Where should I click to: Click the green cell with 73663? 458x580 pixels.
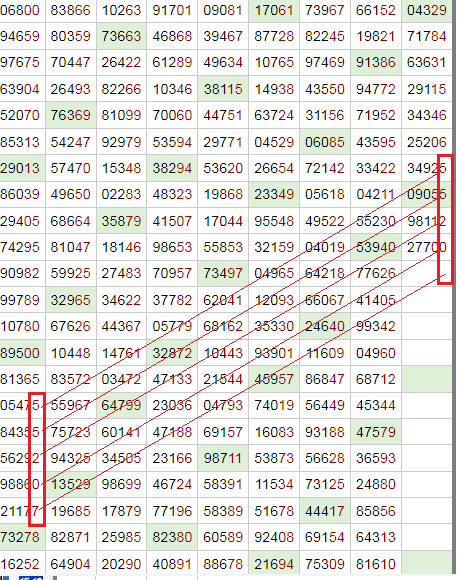[x=121, y=36]
